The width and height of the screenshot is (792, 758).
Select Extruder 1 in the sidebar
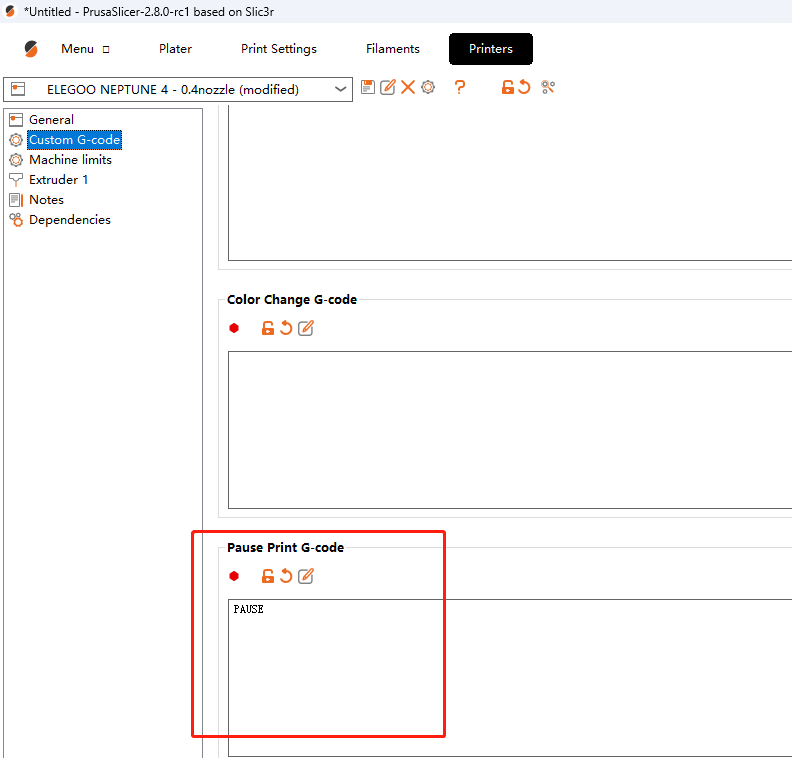pyautogui.click(x=58, y=180)
